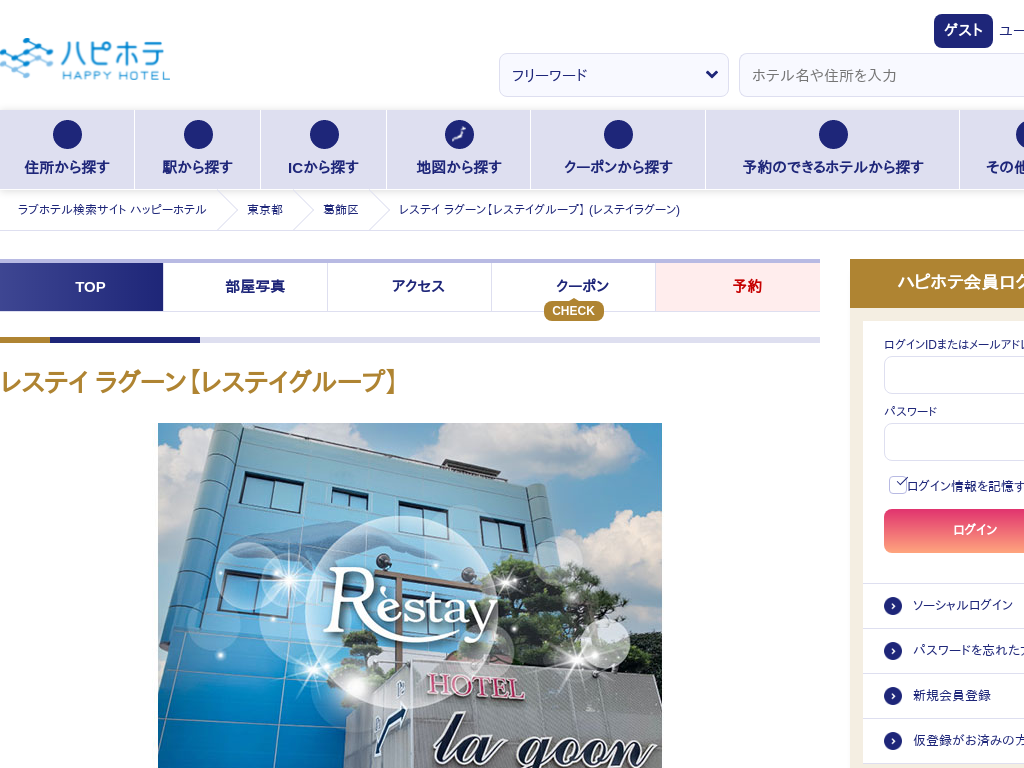Click the Japan map icon above 地図から探す
Viewport: 1024px width, 768px height.
(x=459, y=135)
